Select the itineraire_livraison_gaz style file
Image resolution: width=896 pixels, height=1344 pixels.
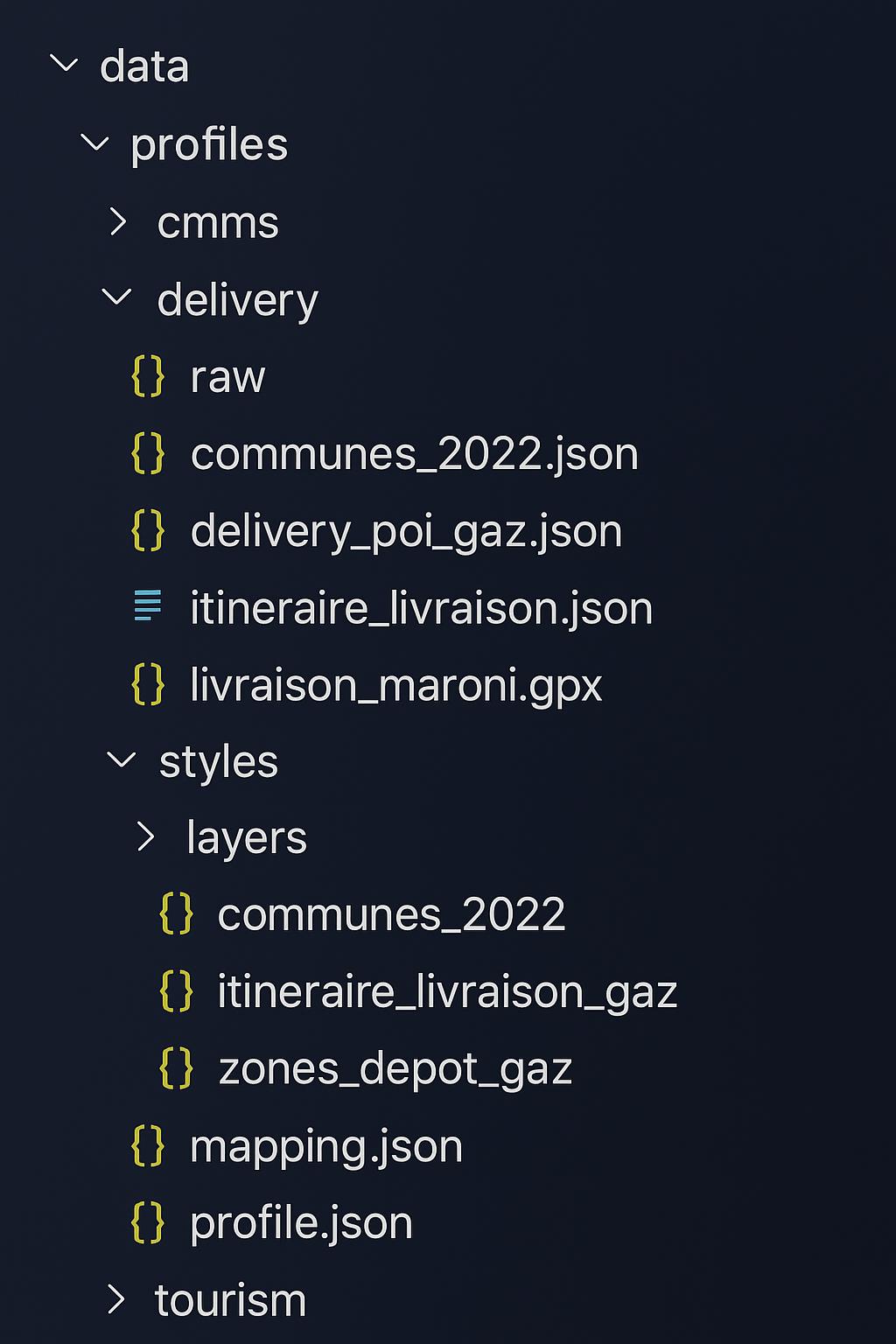[x=447, y=992]
